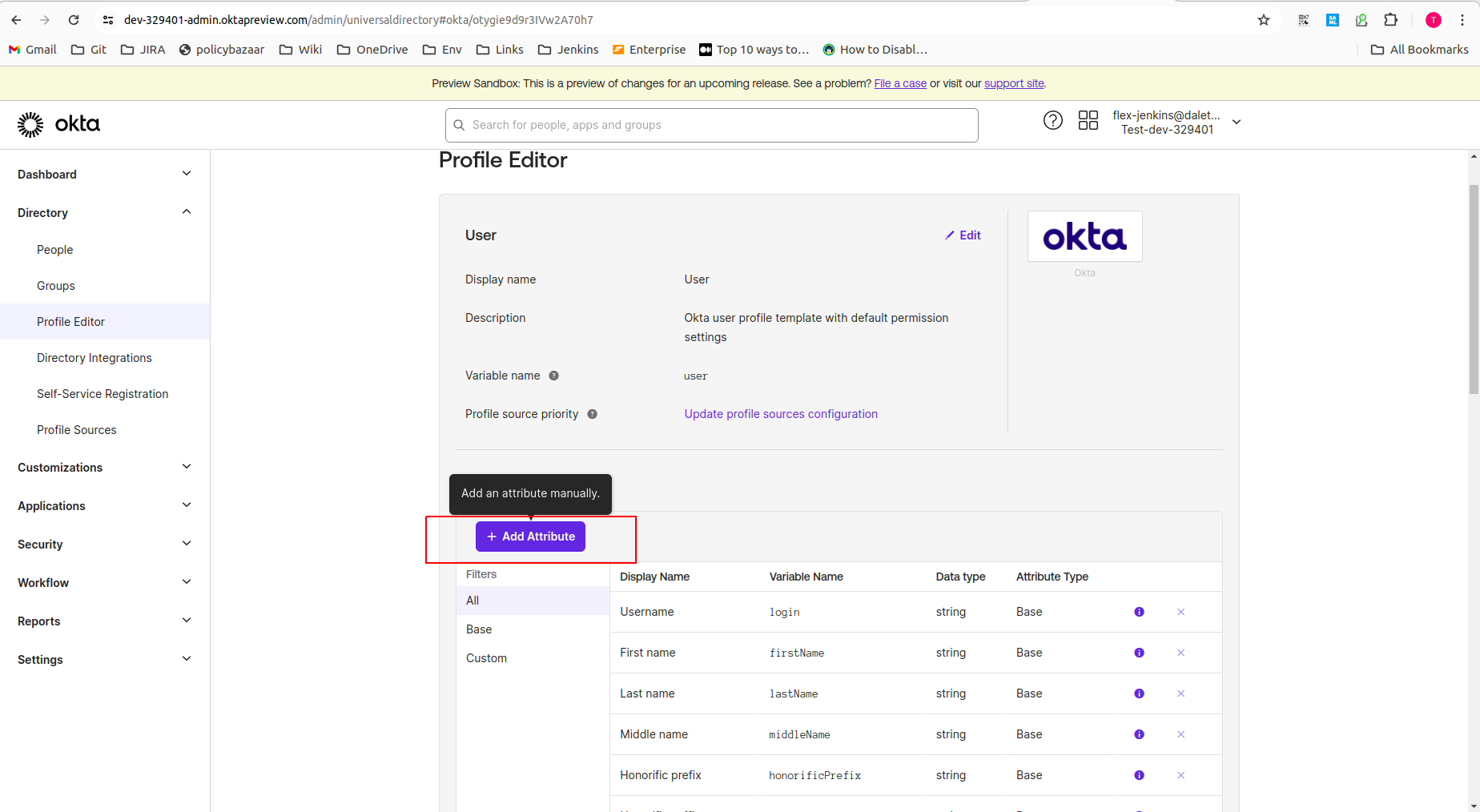Select the Custom filter
This screenshot has width=1480, height=812.
(x=533, y=658)
